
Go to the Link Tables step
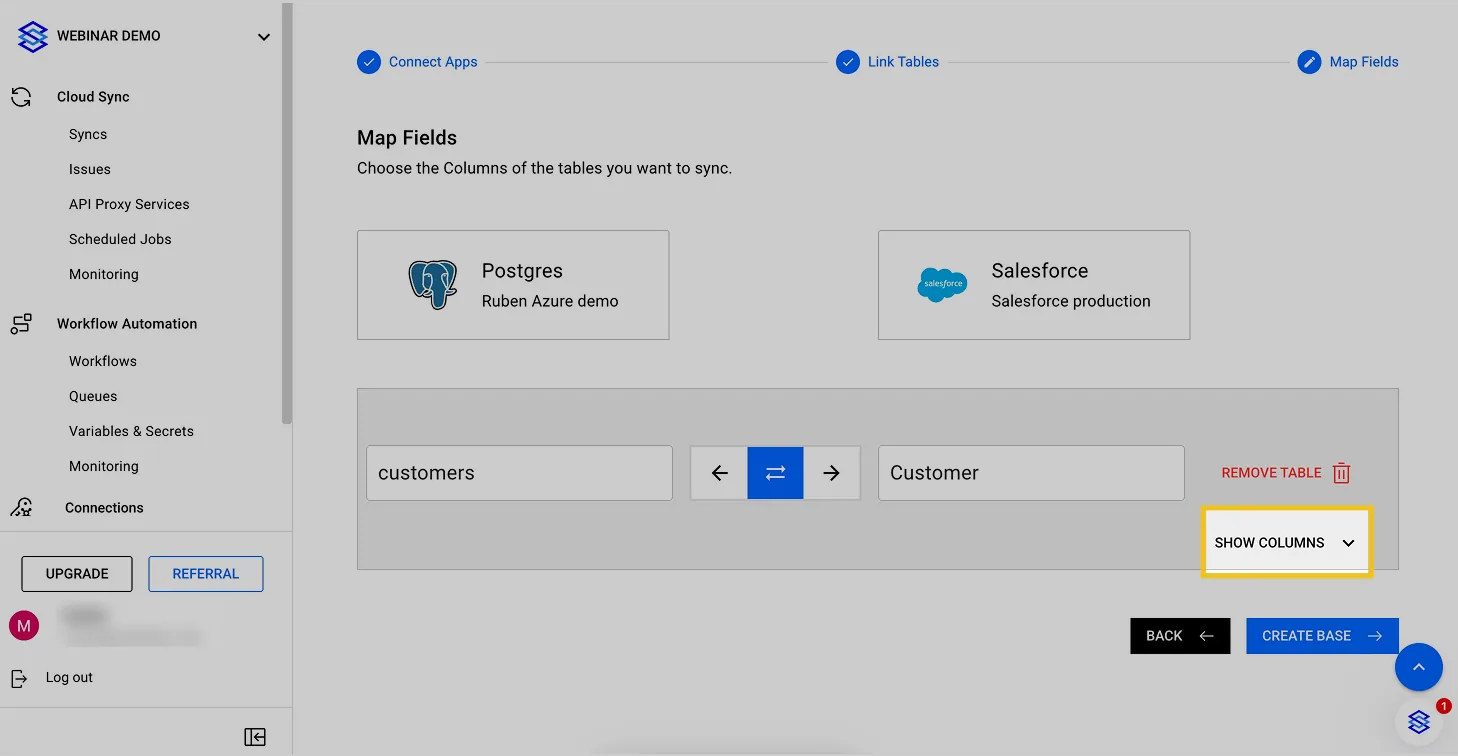[x=888, y=62]
